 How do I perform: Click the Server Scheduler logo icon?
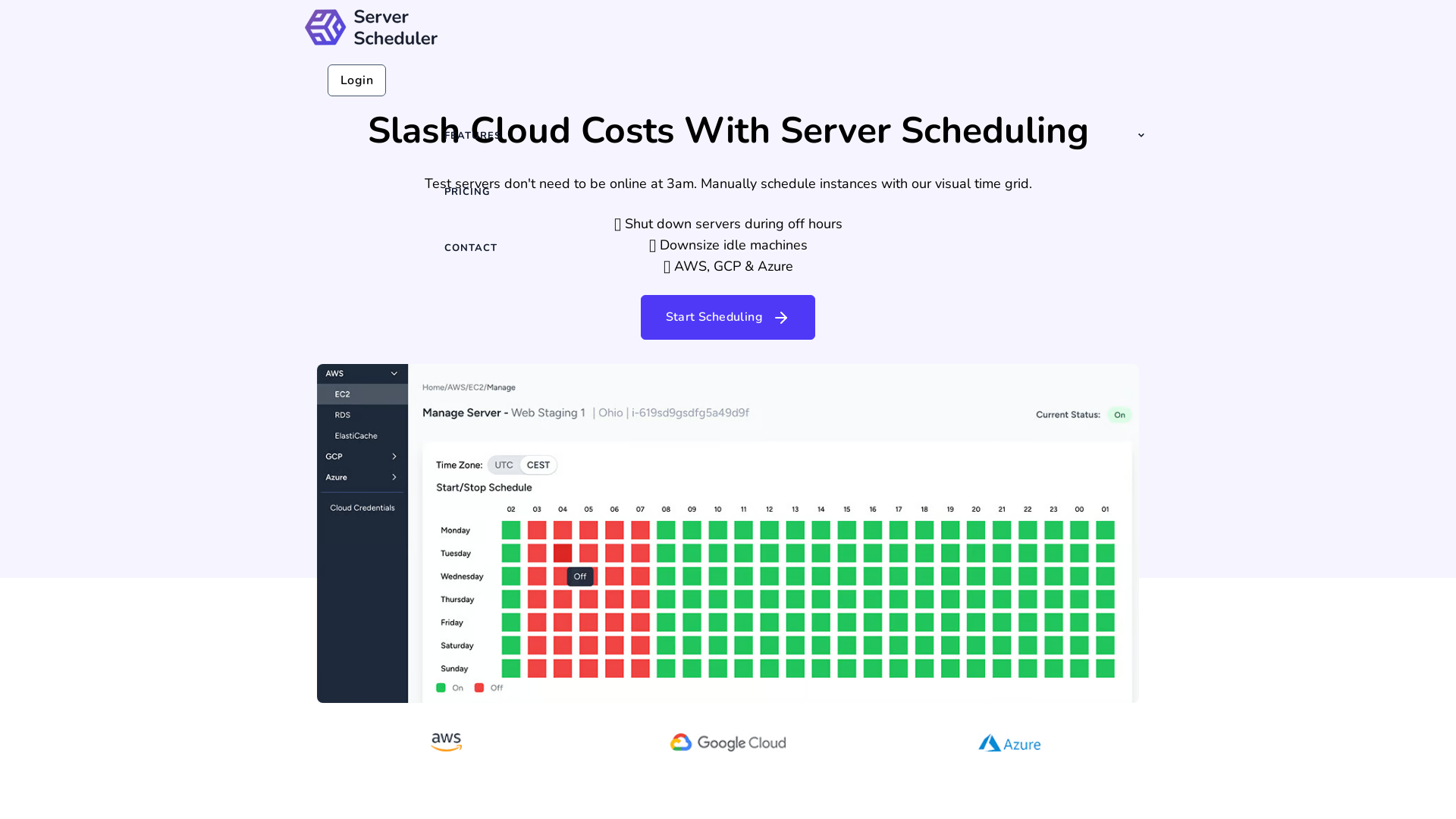tap(325, 27)
